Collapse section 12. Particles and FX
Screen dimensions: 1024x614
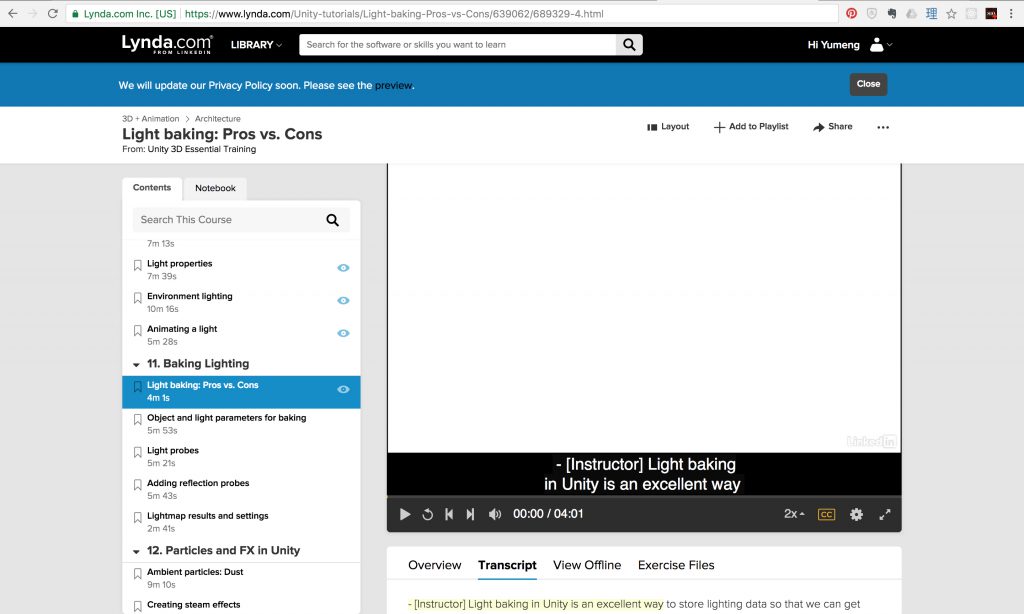tap(136, 551)
